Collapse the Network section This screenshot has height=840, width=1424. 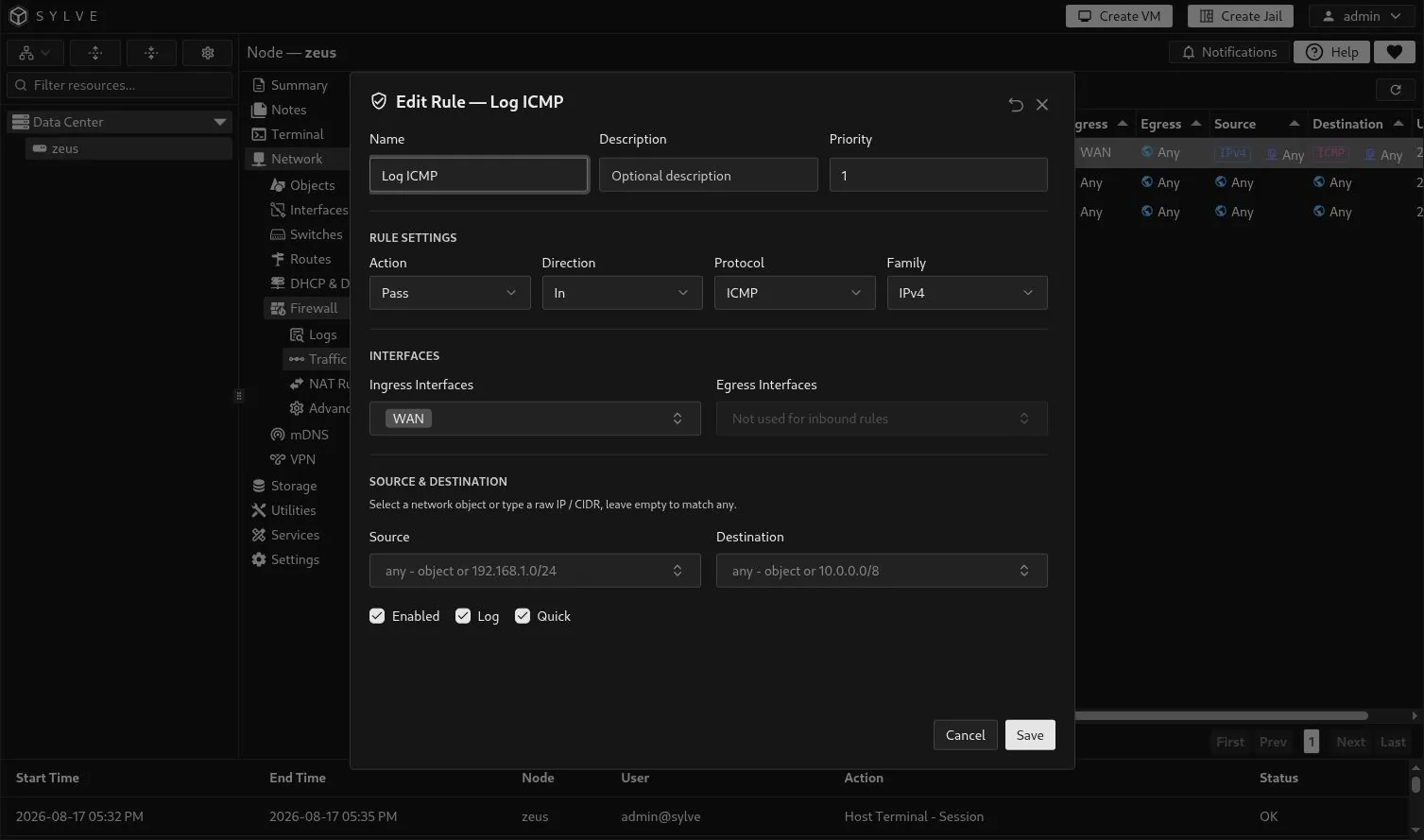click(296, 159)
